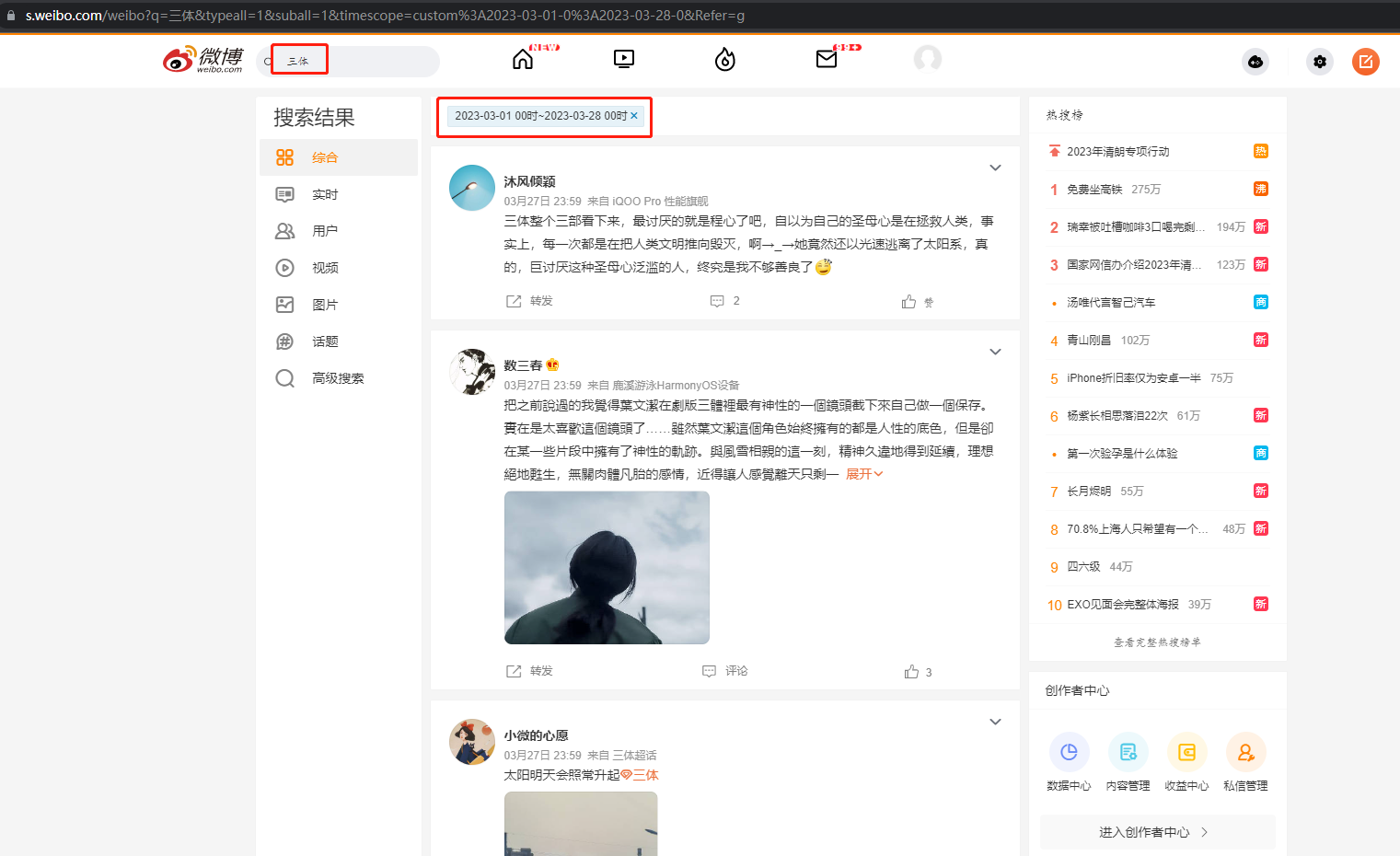Open 沐风倾颖 username link
1400x856 pixels.
529,181
